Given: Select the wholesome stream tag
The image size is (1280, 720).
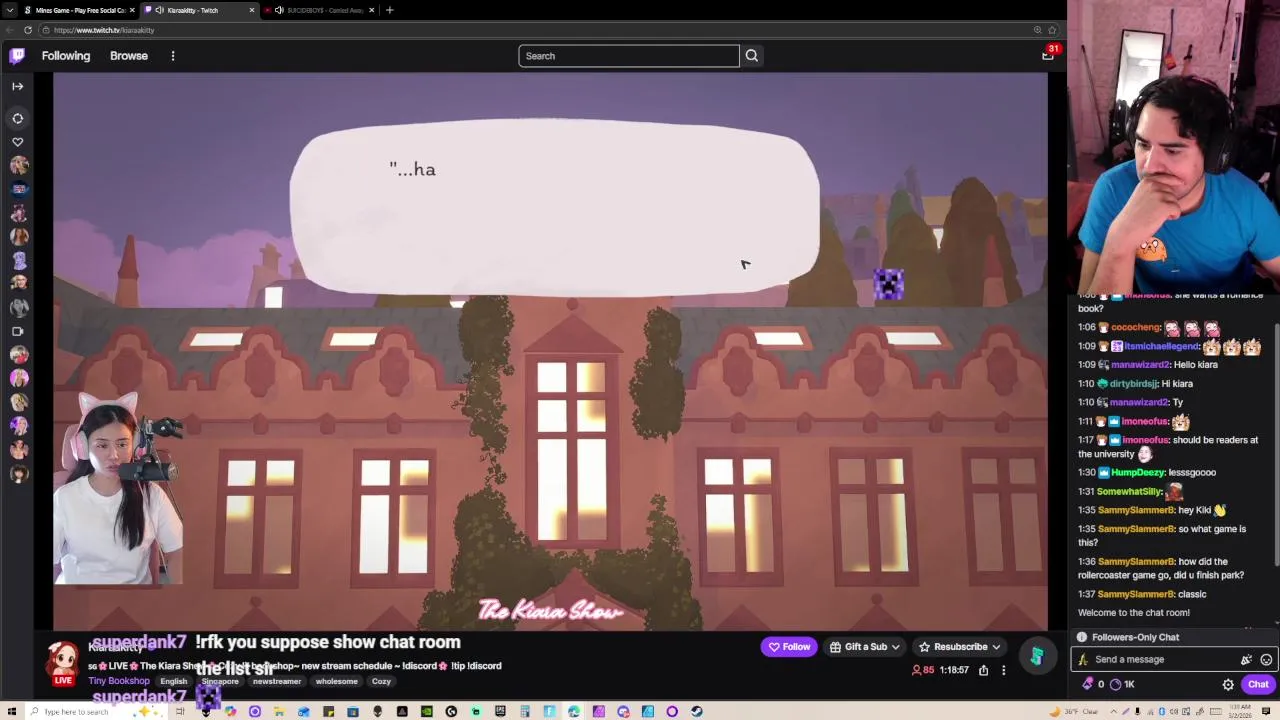Looking at the screenshot, I should tap(336, 682).
